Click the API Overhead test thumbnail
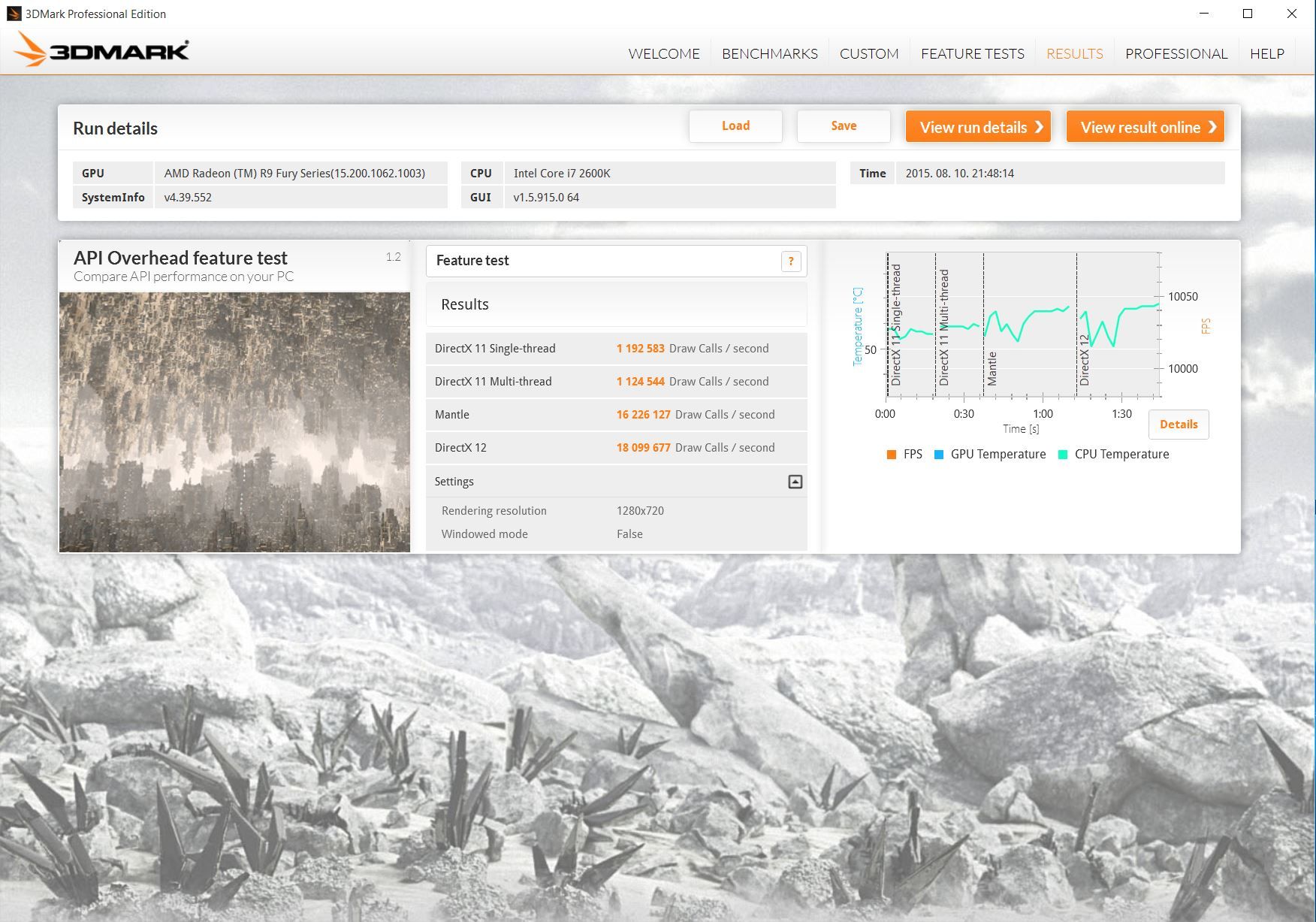 [234, 422]
